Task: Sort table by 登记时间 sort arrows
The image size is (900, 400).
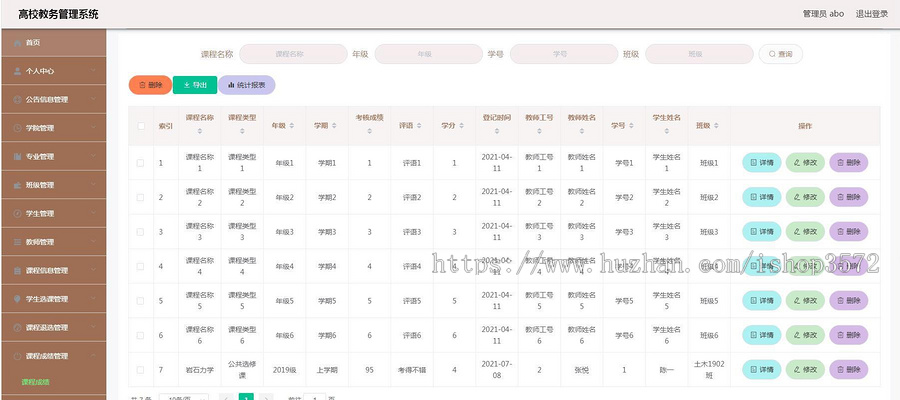Action: pyautogui.click(x=497, y=131)
